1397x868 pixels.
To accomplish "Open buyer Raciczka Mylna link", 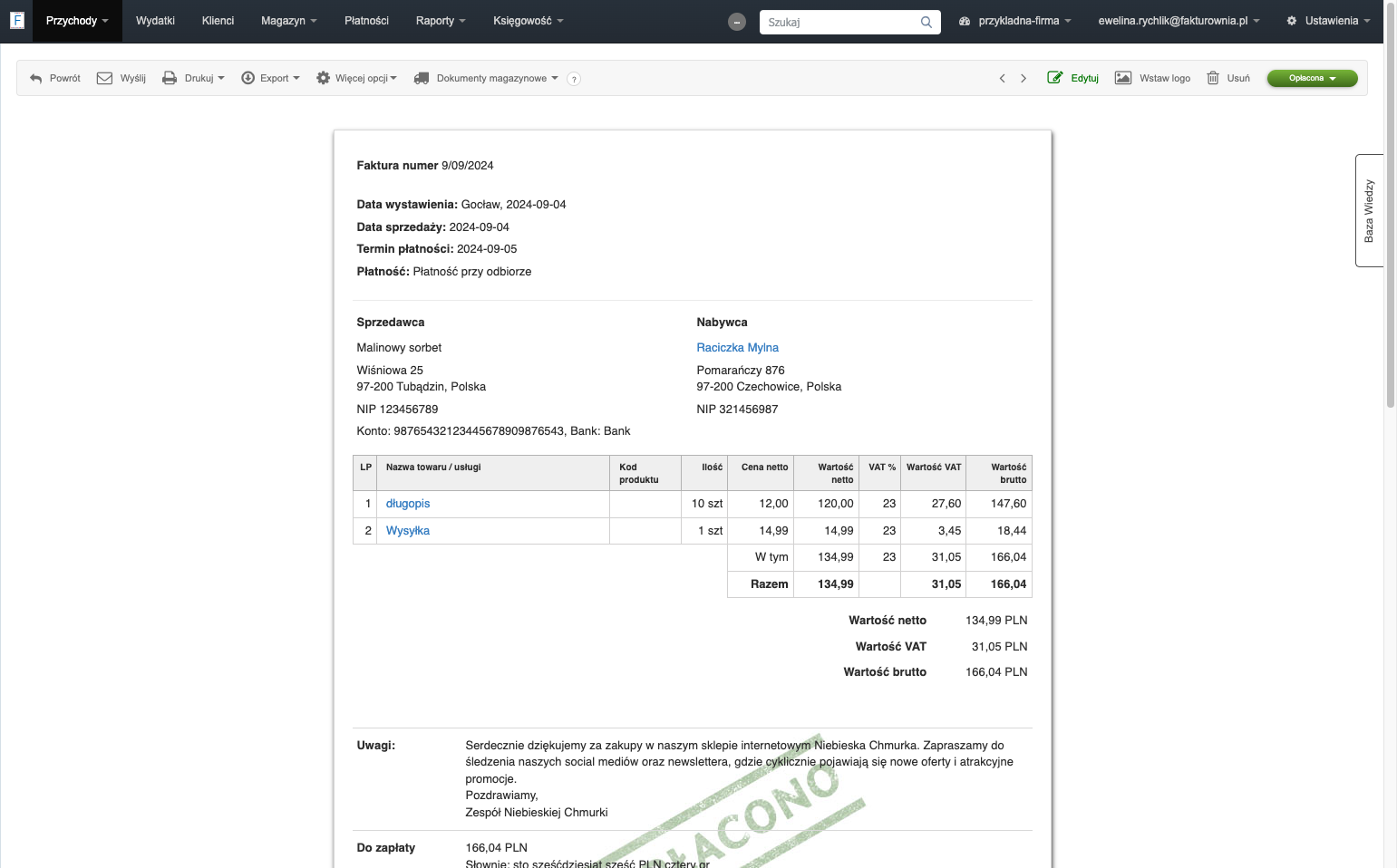I will 737,348.
